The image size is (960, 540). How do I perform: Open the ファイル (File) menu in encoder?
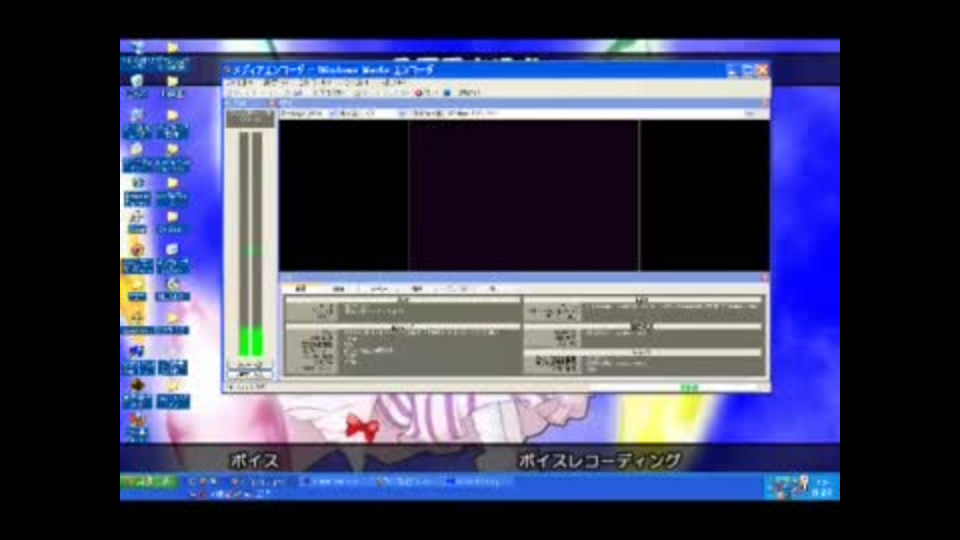point(240,82)
